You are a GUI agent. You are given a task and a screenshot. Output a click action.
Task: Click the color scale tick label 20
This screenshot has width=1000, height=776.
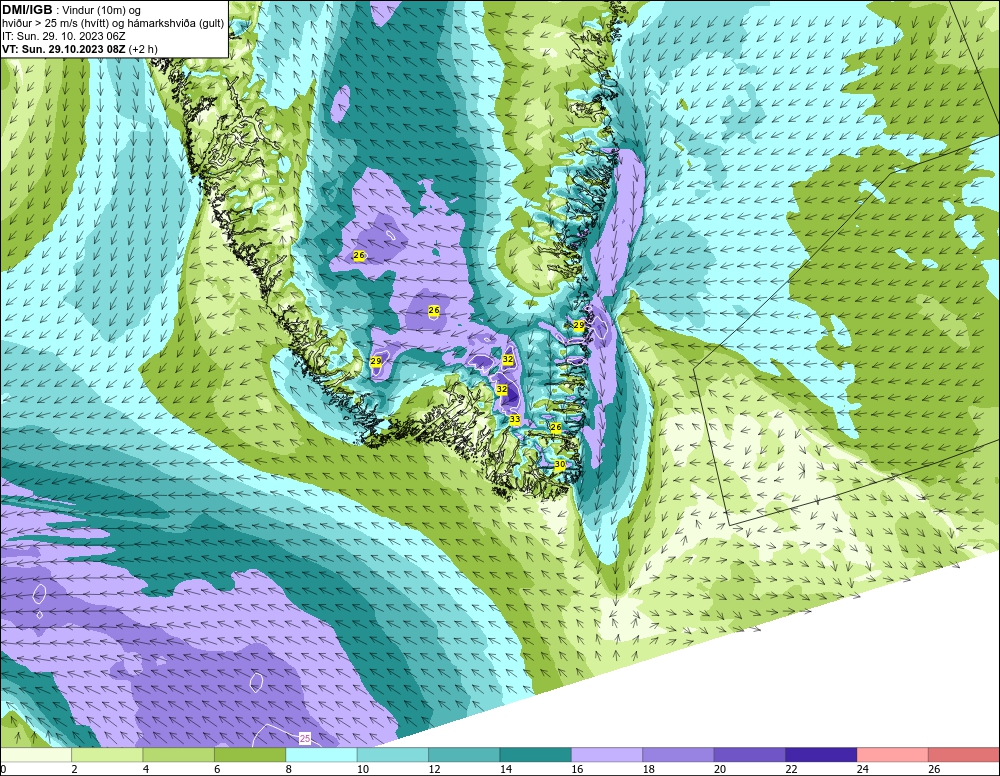pyautogui.click(x=720, y=769)
